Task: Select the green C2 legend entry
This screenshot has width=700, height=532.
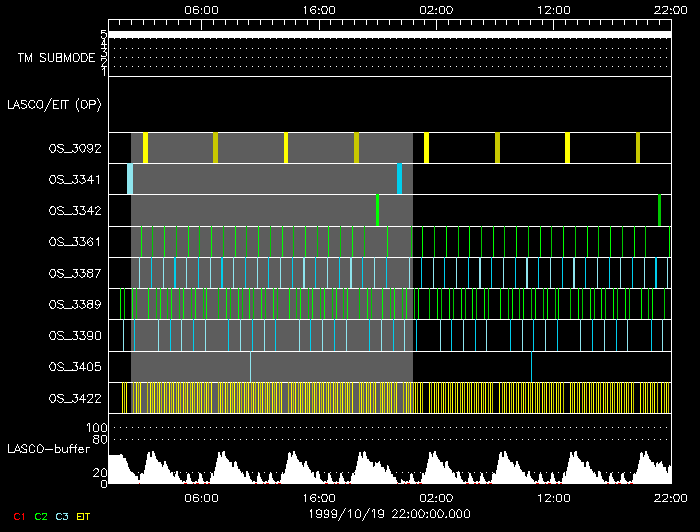Action: 41,516
